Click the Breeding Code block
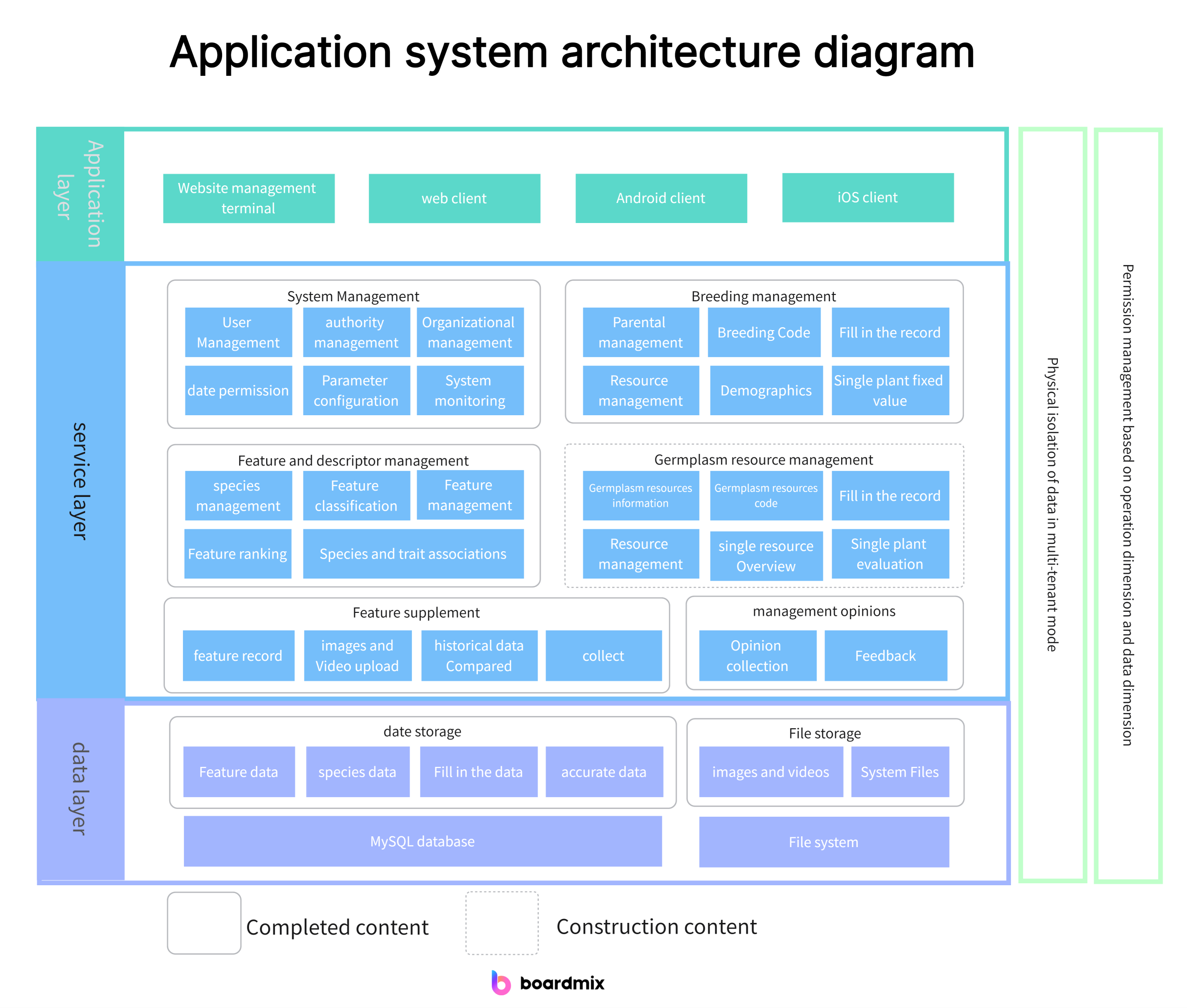The image size is (1187, 1008). [x=763, y=332]
